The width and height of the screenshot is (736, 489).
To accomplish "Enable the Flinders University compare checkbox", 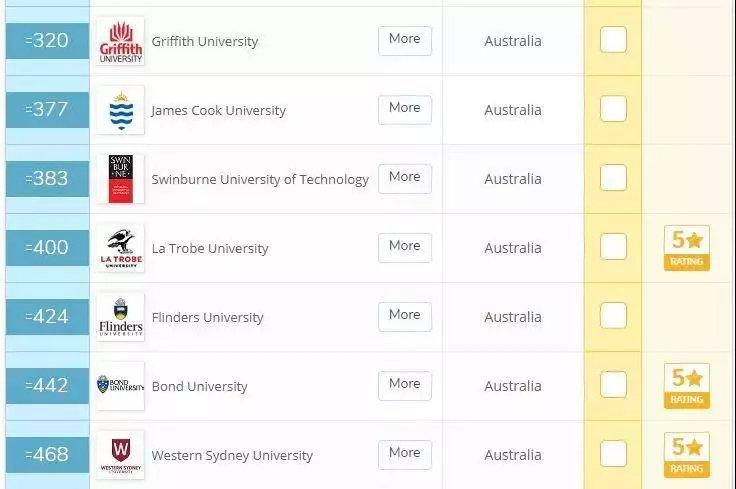I will pos(613,315).
